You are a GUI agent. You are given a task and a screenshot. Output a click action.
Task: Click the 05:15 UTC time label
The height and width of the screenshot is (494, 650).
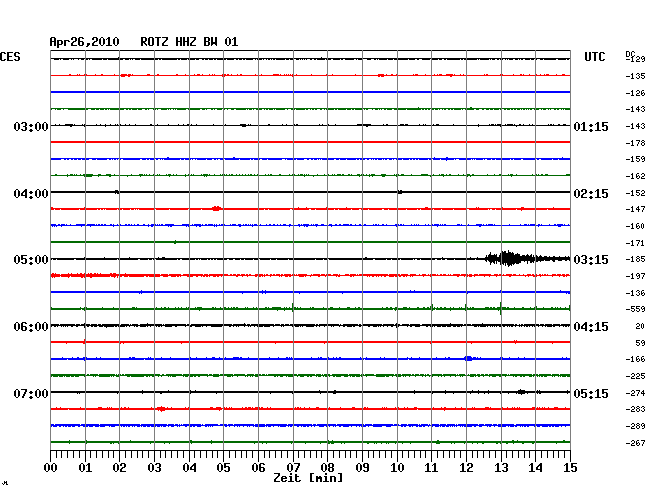click(x=591, y=393)
